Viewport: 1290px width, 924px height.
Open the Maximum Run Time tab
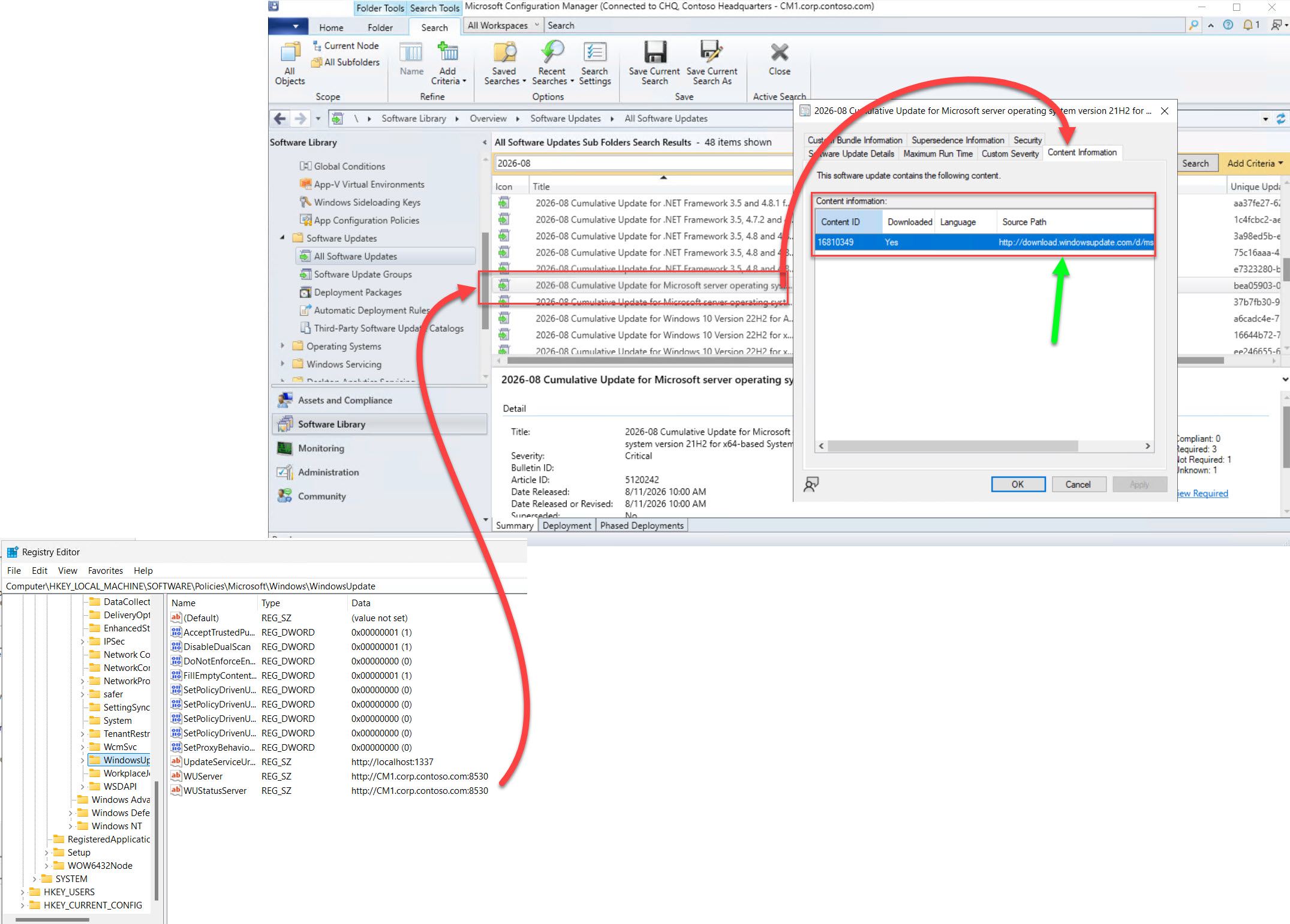point(938,154)
